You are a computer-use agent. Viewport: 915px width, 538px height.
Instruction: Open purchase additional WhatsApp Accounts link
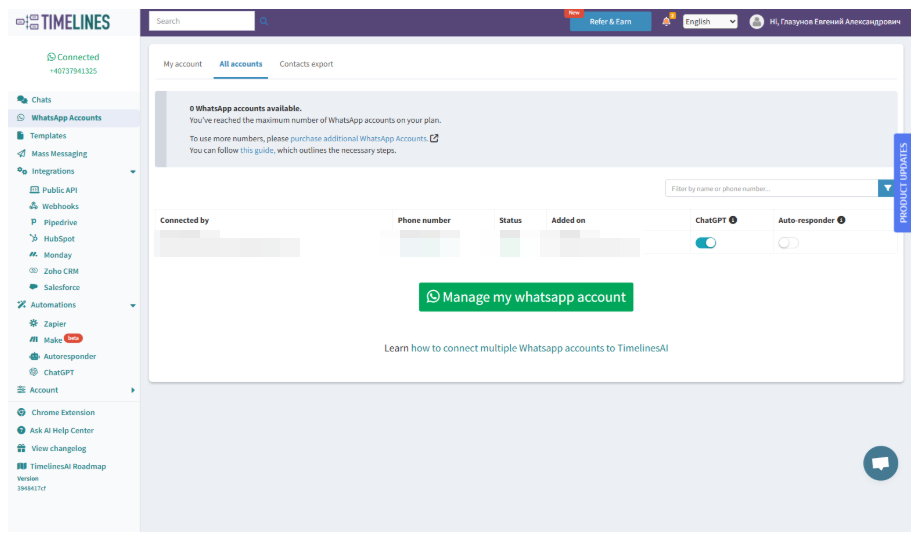pos(359,139)
